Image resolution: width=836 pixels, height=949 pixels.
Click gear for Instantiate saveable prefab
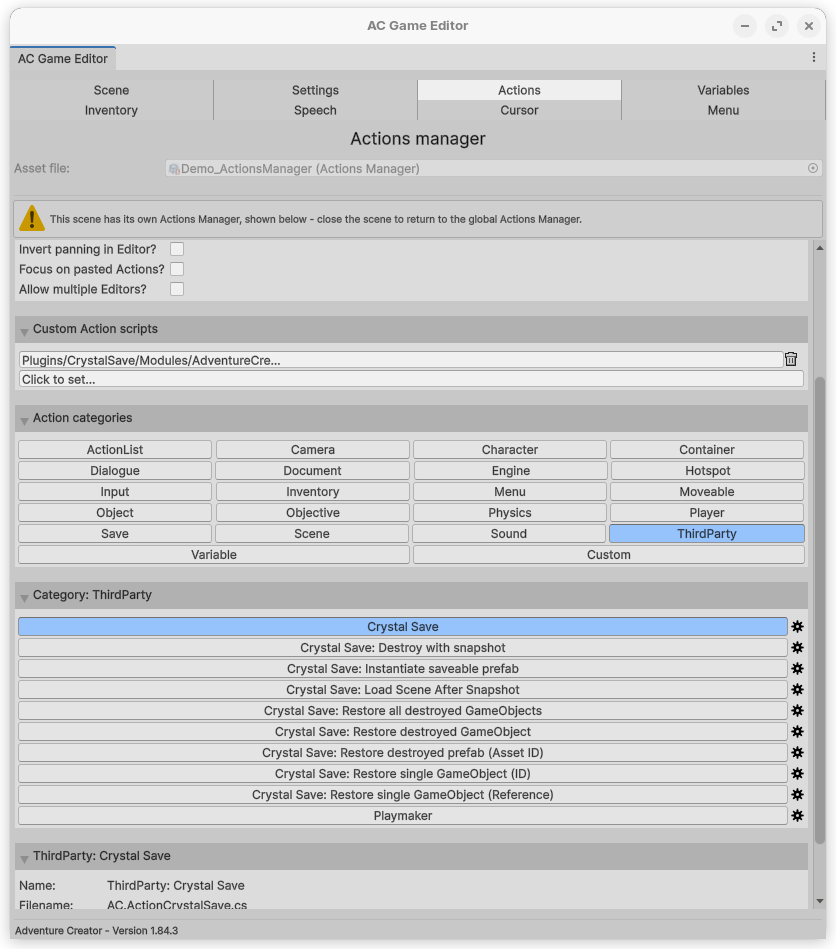coord(797,669)
